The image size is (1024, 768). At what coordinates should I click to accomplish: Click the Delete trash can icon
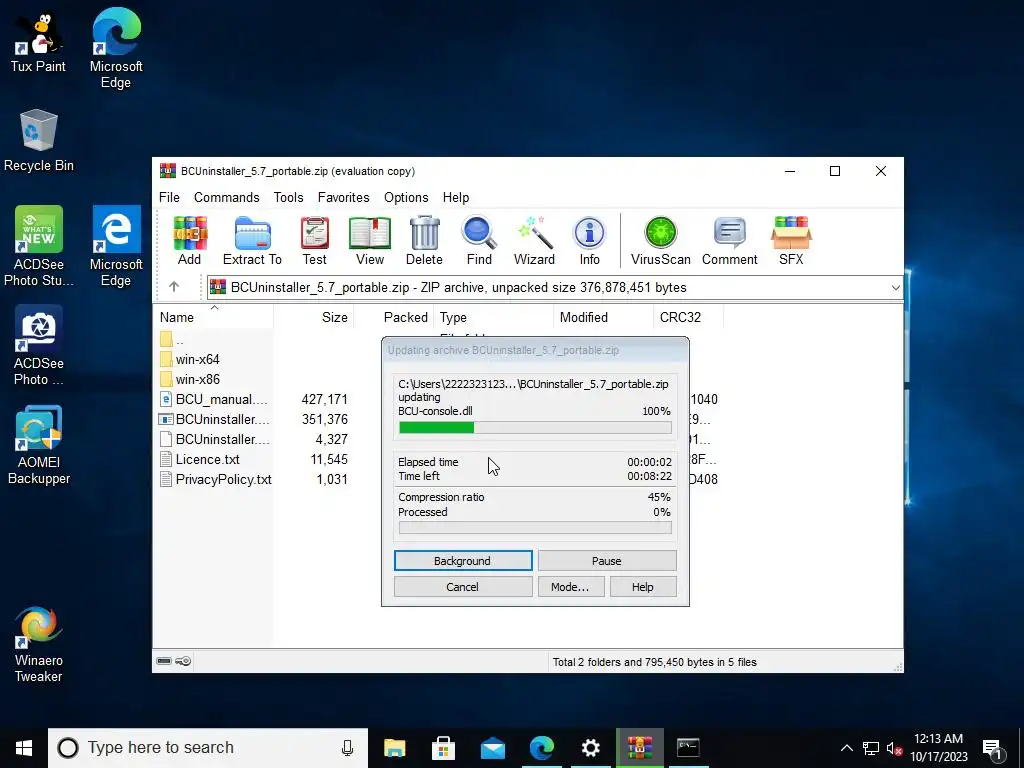click(x=424, y=240)
